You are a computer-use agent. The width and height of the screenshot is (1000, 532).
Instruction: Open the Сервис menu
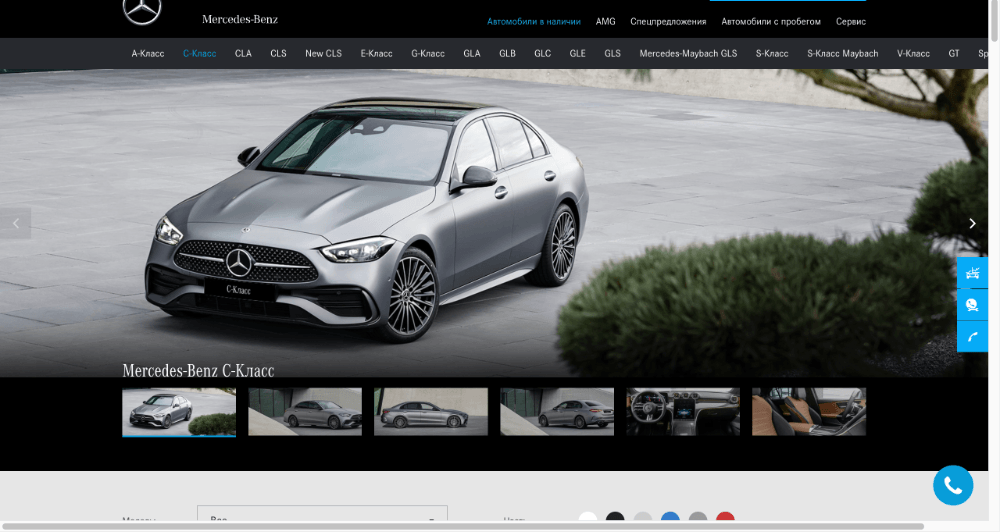click(x=850, y=21)
